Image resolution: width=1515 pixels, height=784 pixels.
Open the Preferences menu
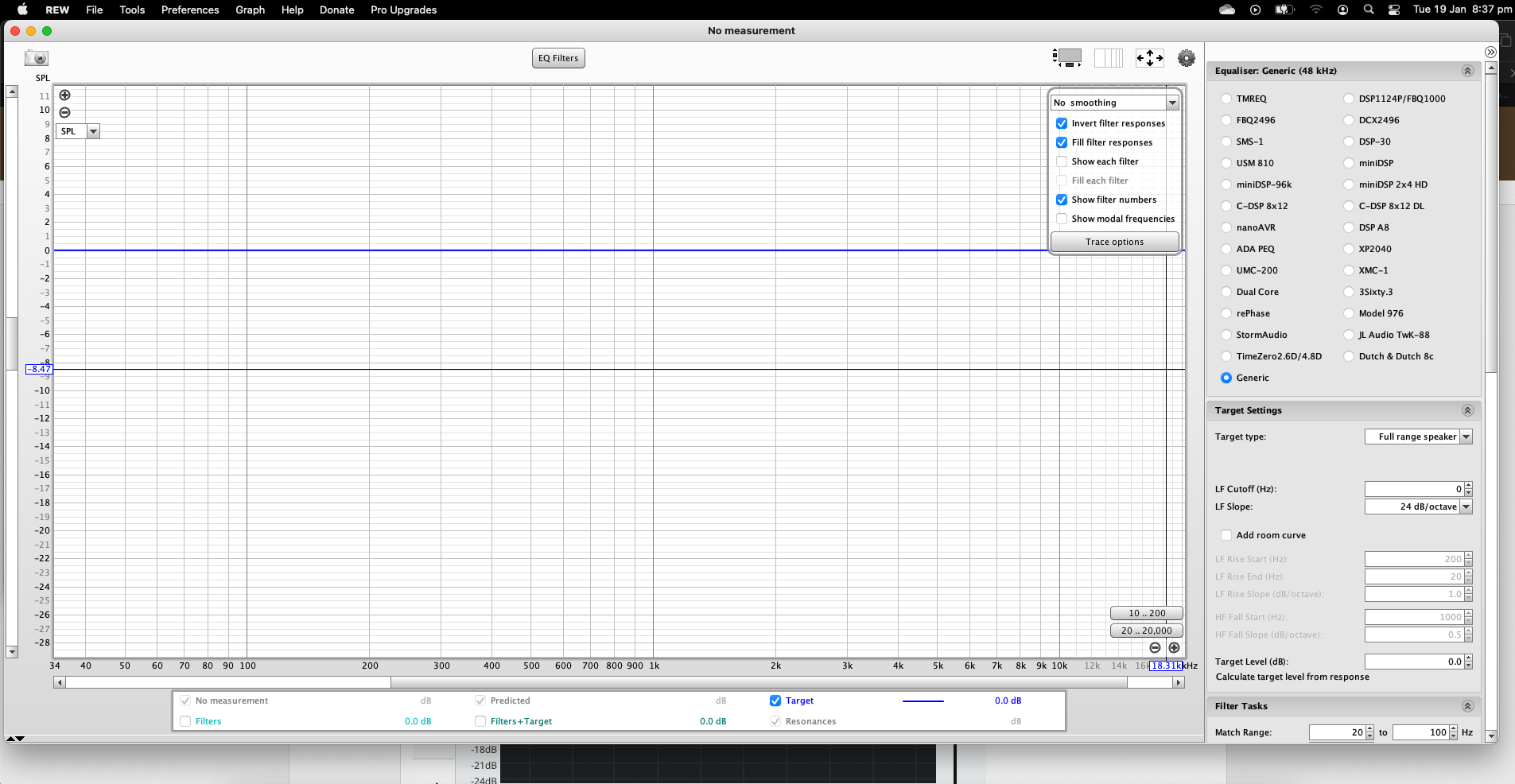[x=190, y=10]
